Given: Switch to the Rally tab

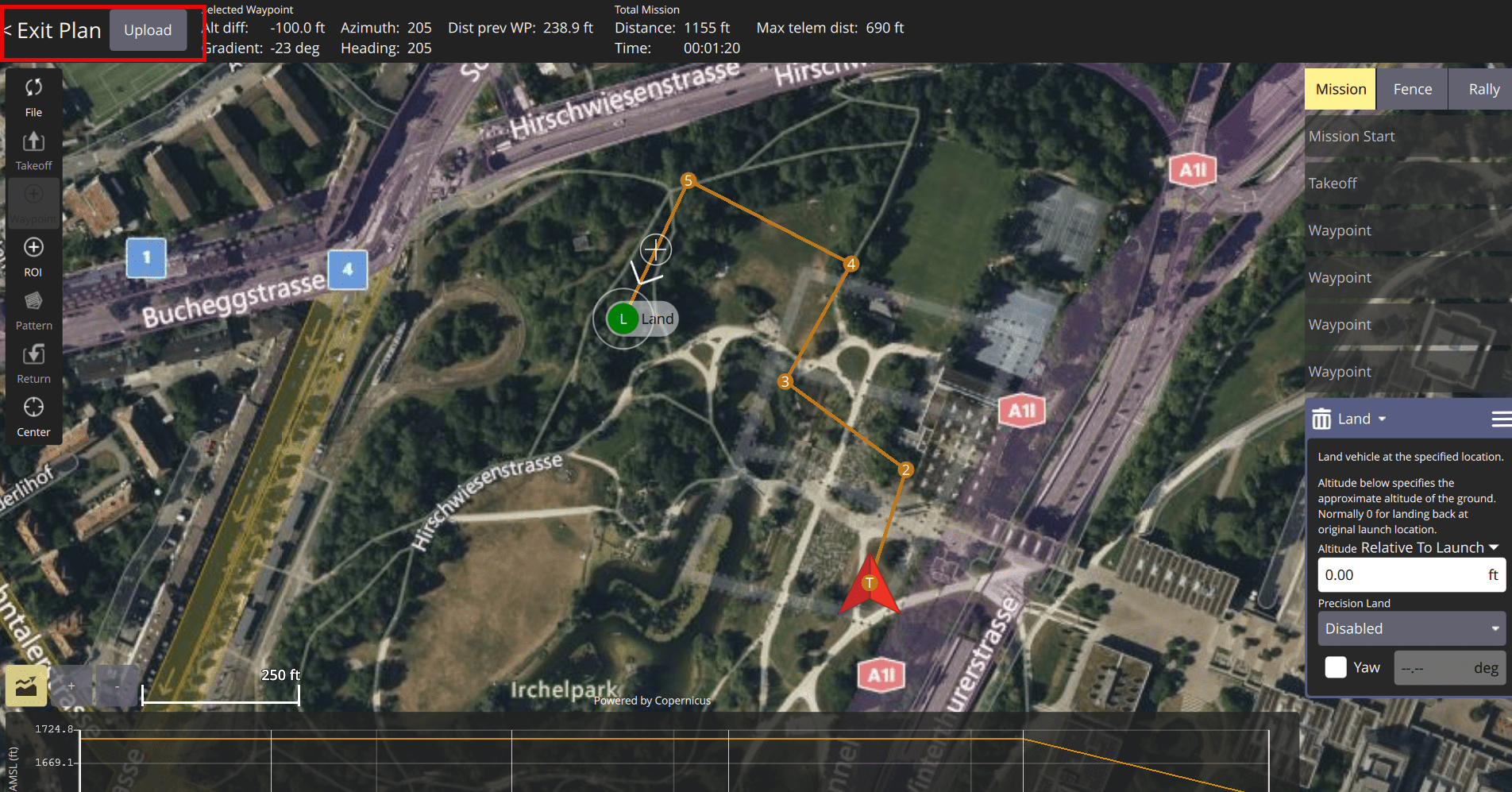Looking at the screenshot, I should 1483,89.
